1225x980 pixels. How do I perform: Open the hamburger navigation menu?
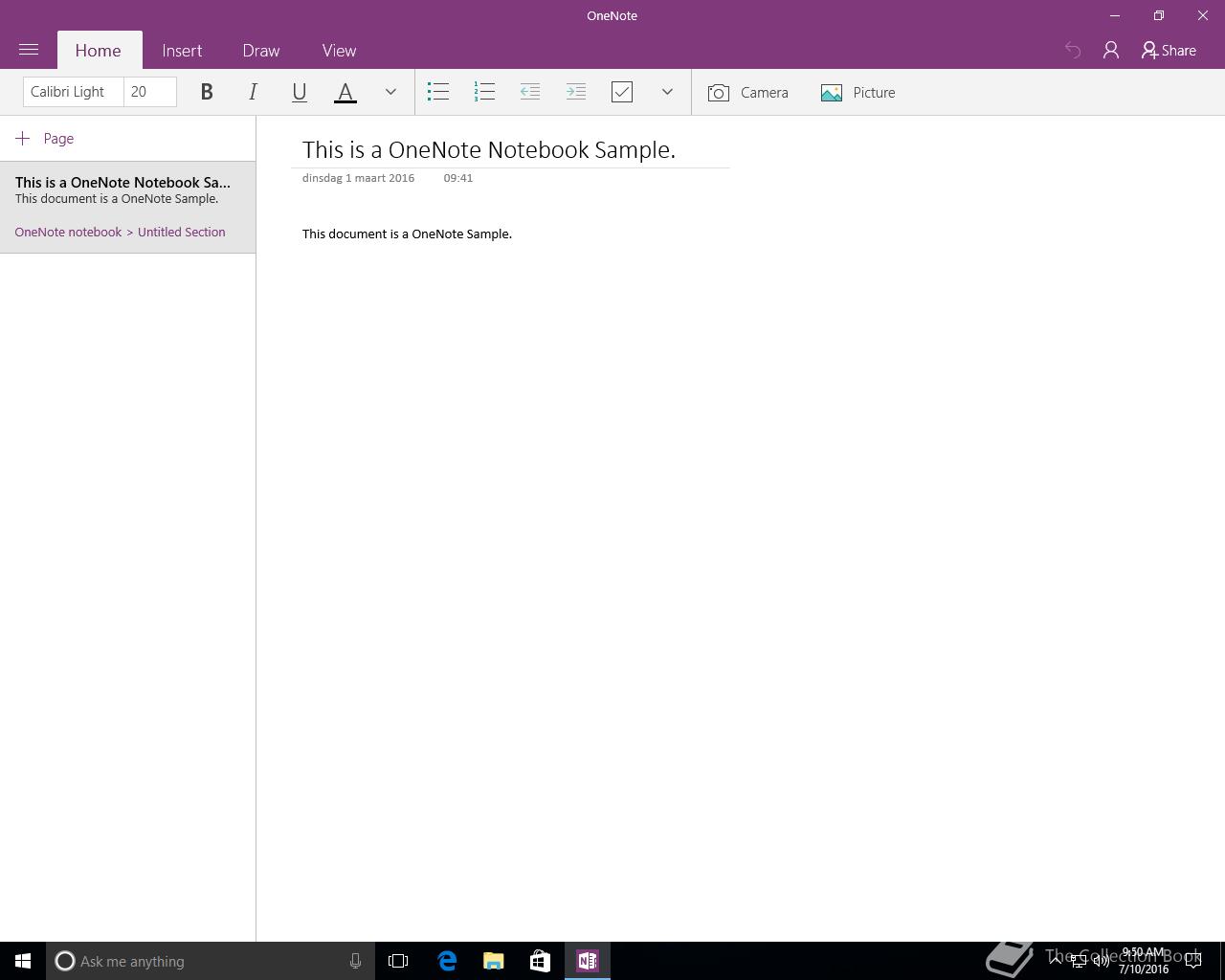(x=29, y=50)
